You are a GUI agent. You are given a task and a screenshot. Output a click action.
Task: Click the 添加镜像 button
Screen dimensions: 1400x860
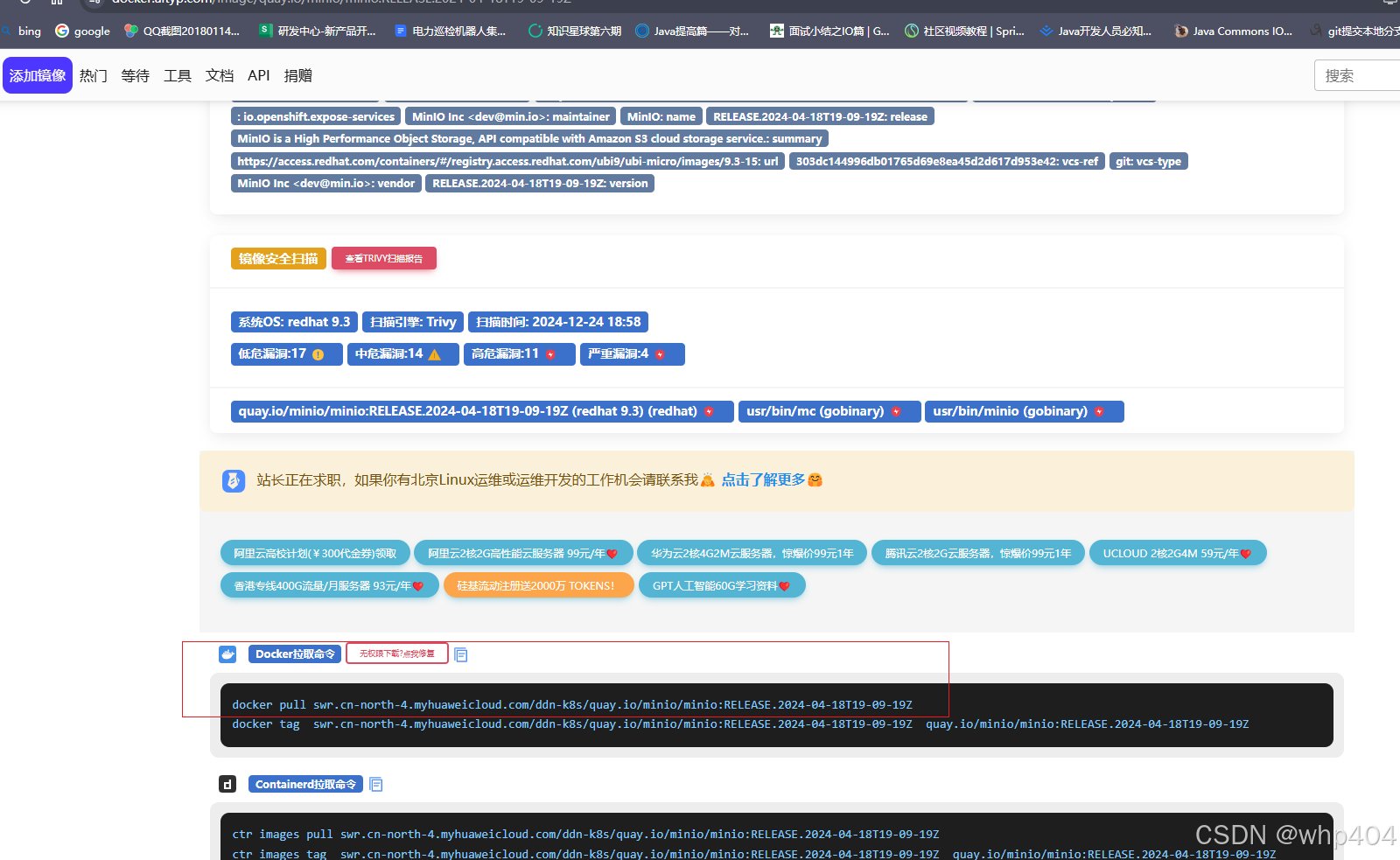pyautogui.click(x=38, y=75)
